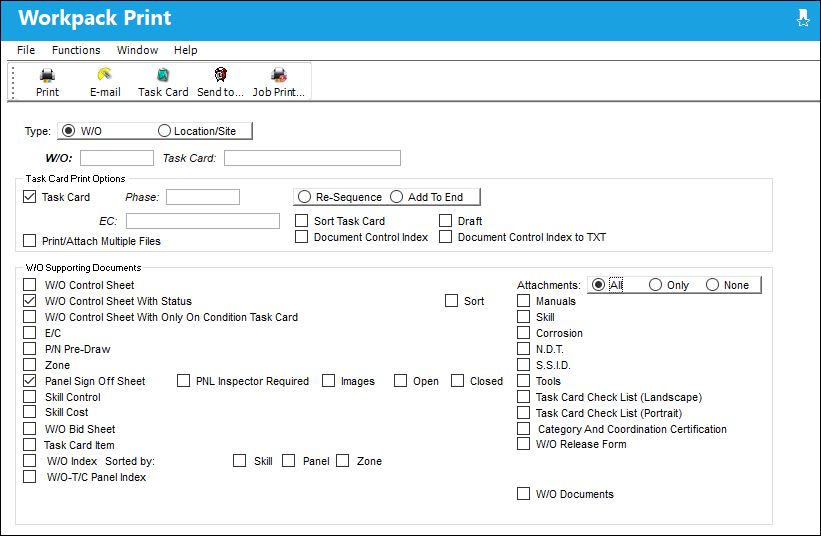Viewport: 821px width, 536px height.
Task: Open the Window menu
Action: [x=137, y=50]
